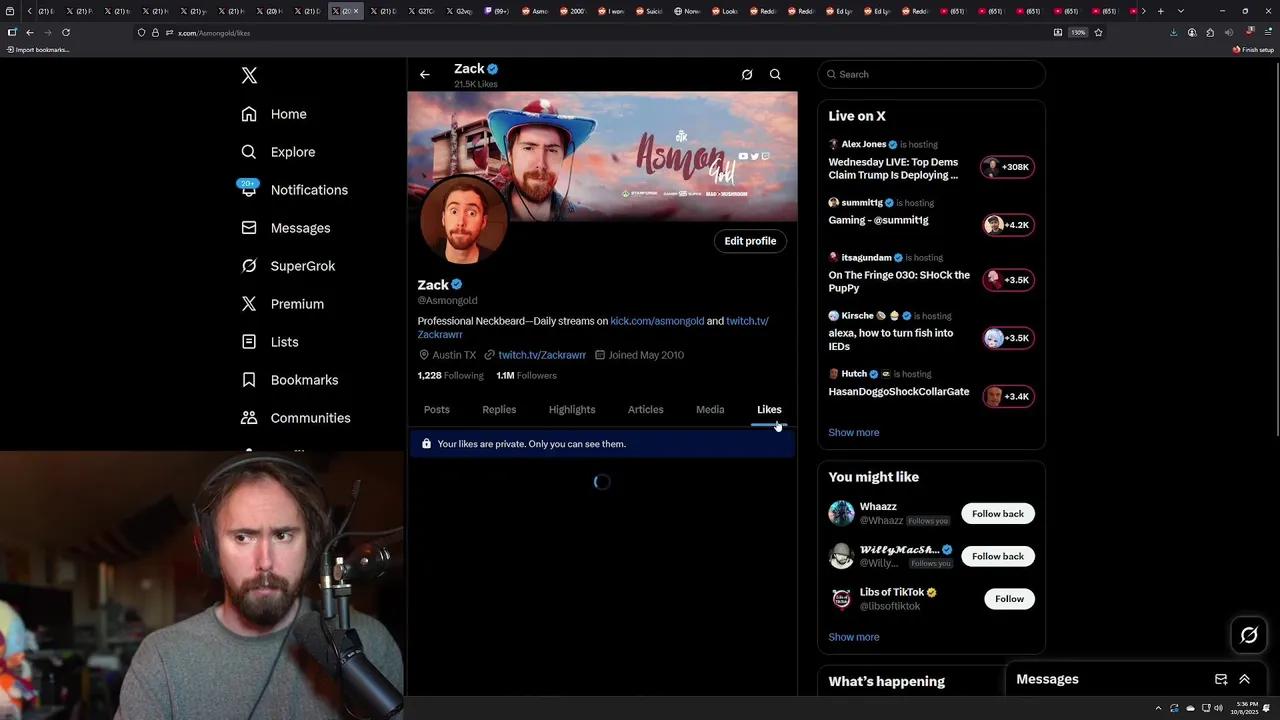Bookmark this page with the star icon

point(1098,32)
